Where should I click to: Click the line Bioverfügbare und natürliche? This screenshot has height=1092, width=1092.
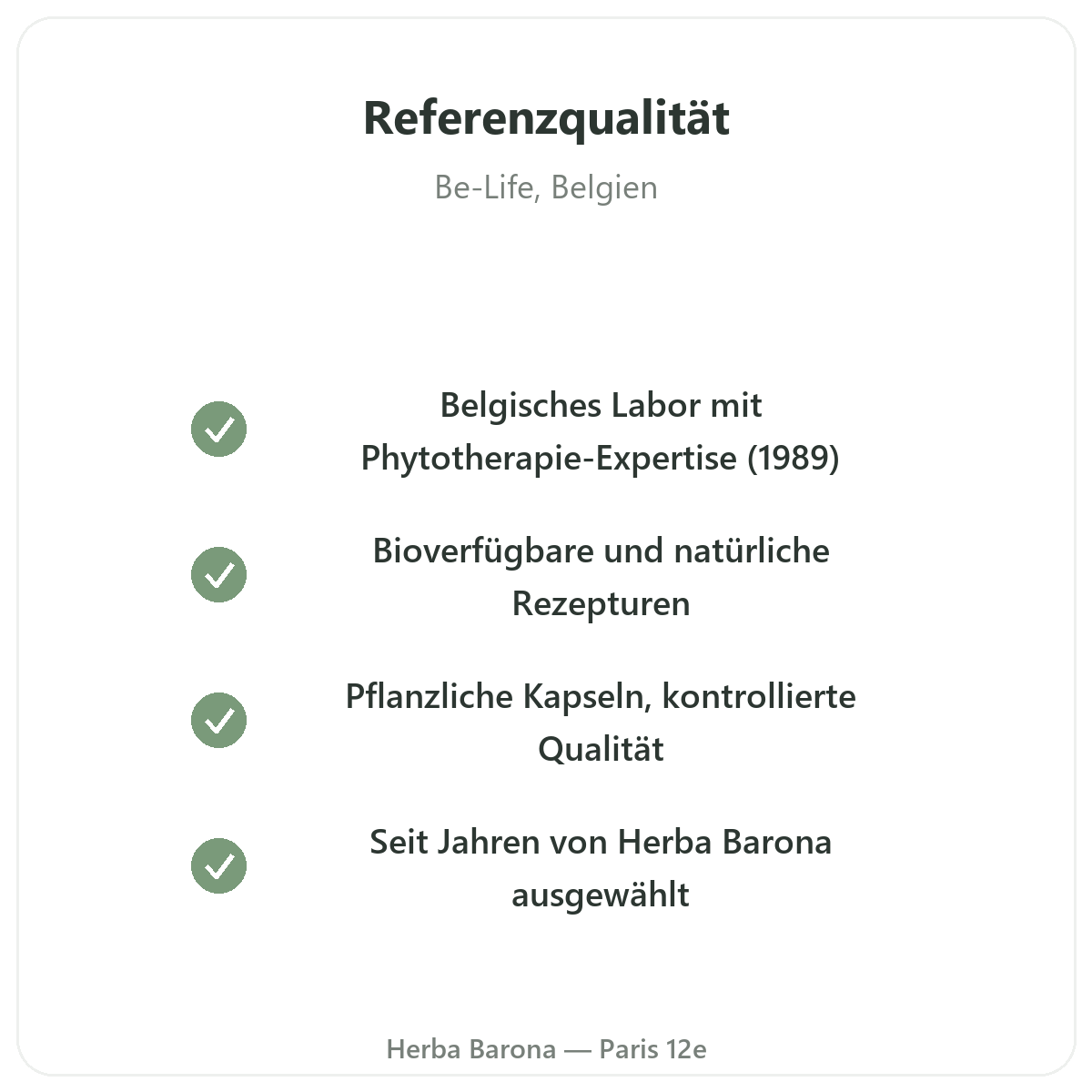point(601,551)
